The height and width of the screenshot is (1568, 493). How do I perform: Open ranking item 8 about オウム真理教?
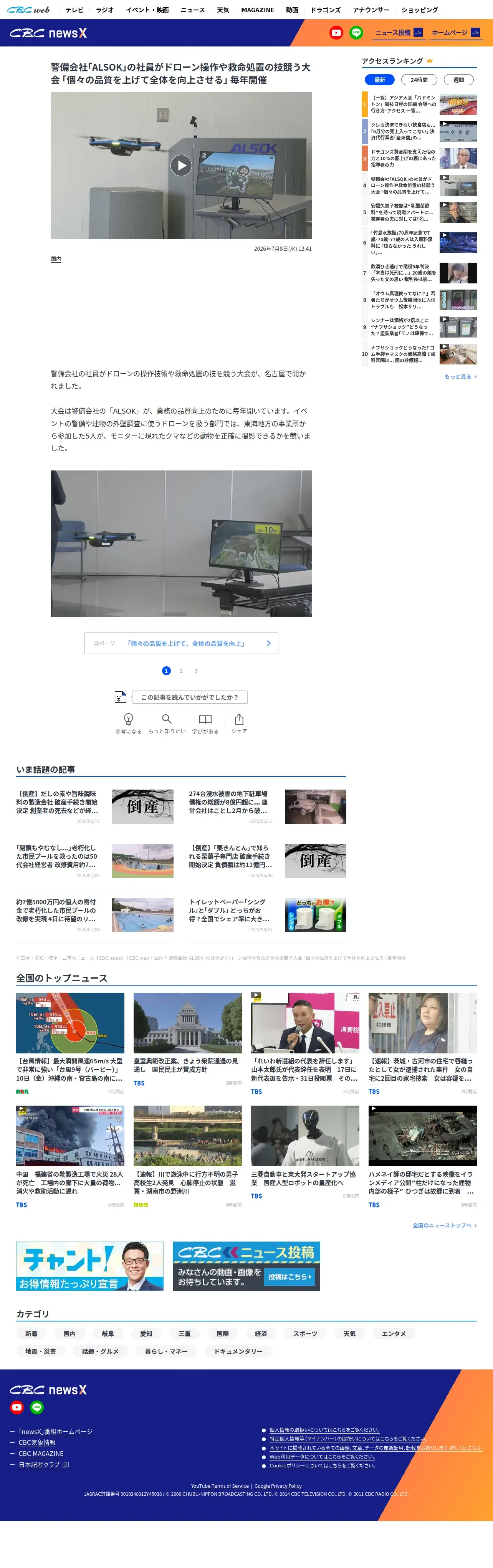[419, 300]
